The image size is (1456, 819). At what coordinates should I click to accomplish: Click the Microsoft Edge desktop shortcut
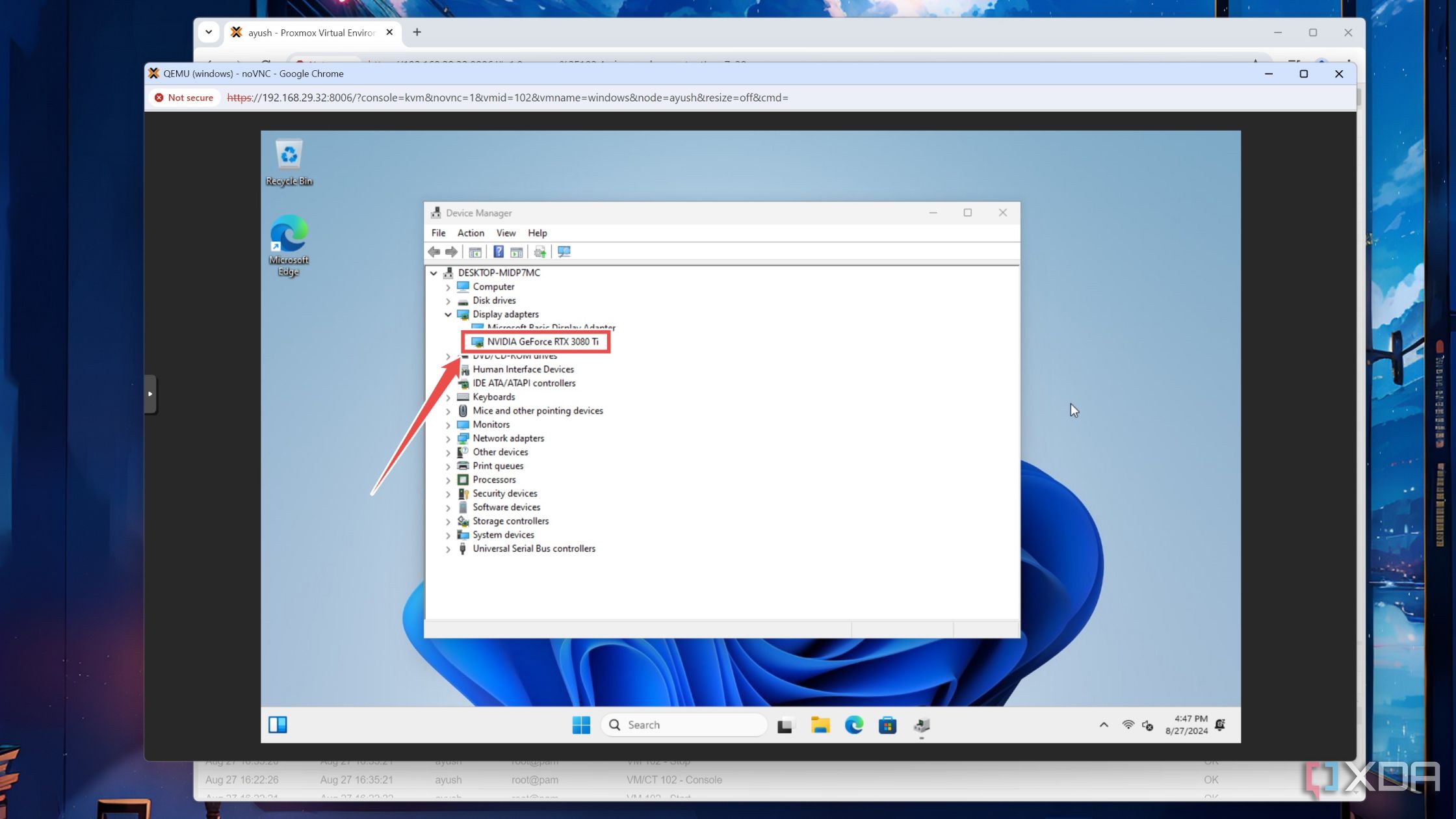tap(289, 246)
